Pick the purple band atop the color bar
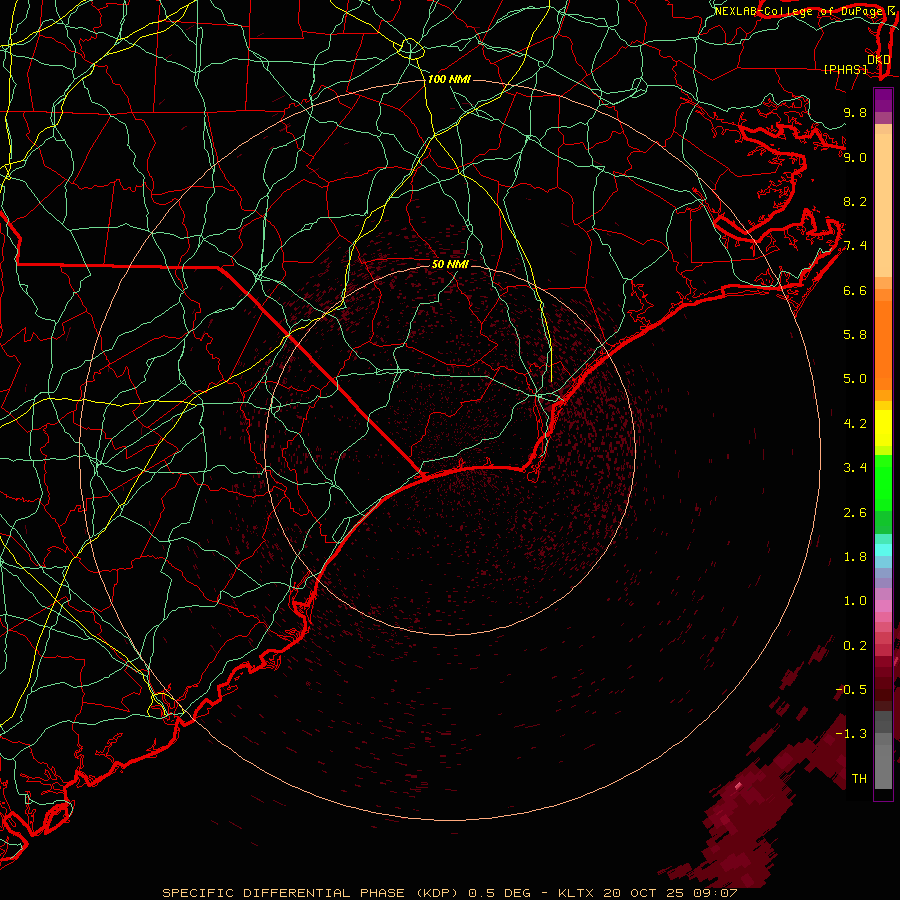Viewport: 900px width, 900px height. tap(883, 100)
